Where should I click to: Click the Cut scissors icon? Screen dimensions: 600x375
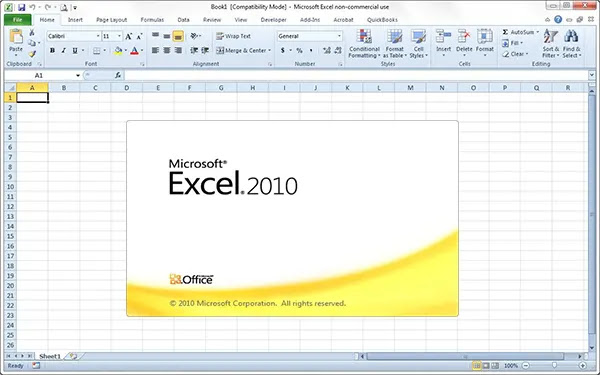click(x=32, y=33)
